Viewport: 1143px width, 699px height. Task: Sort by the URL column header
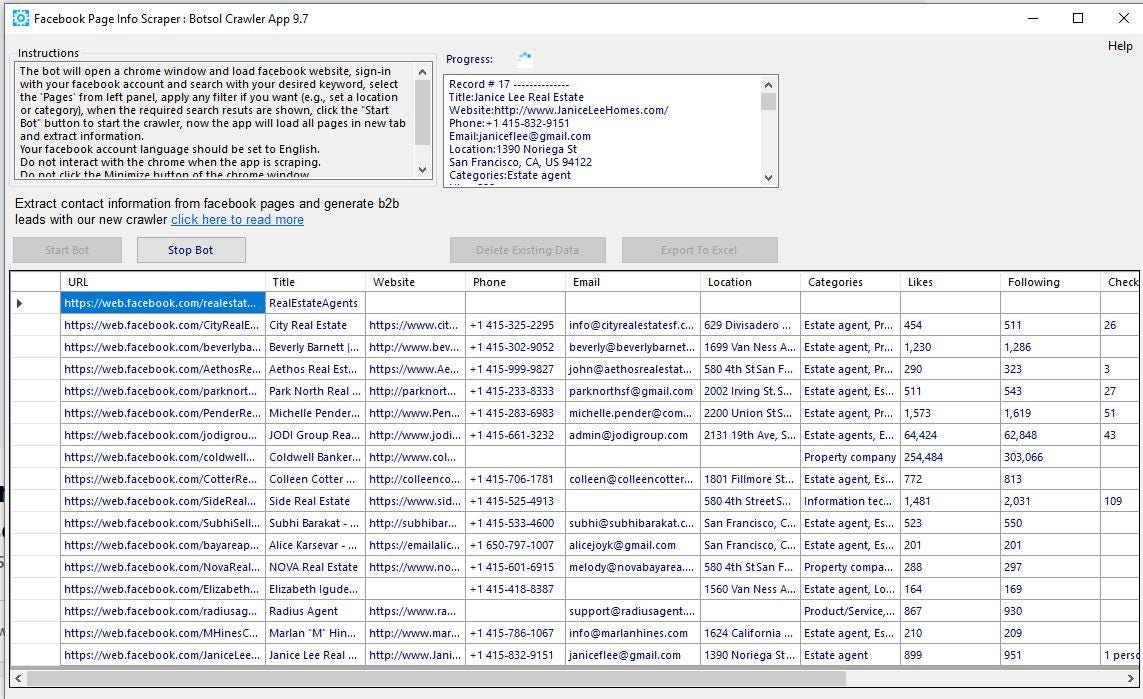(x=163, y=282)
